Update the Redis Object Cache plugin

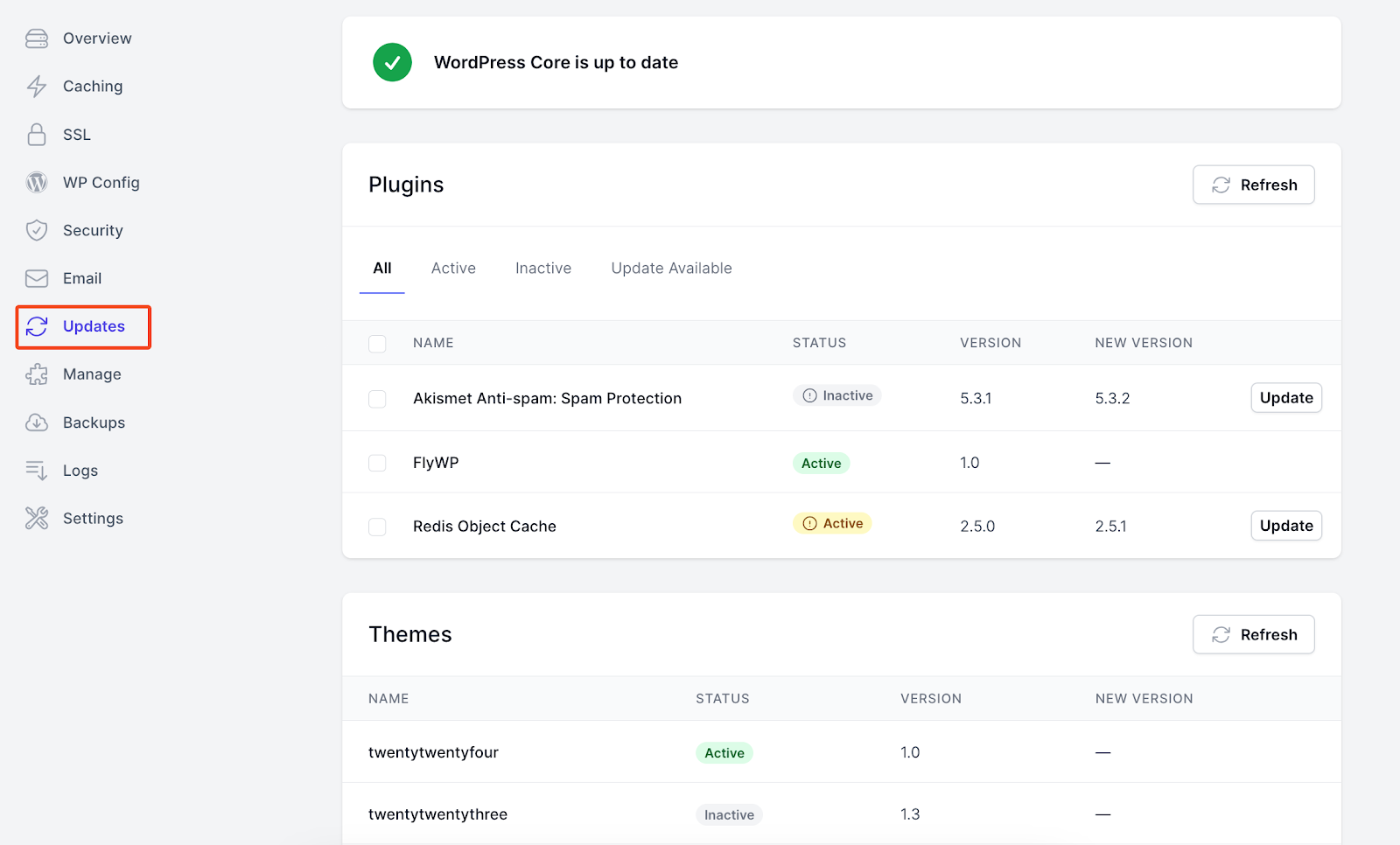[x=1286, y=526]
